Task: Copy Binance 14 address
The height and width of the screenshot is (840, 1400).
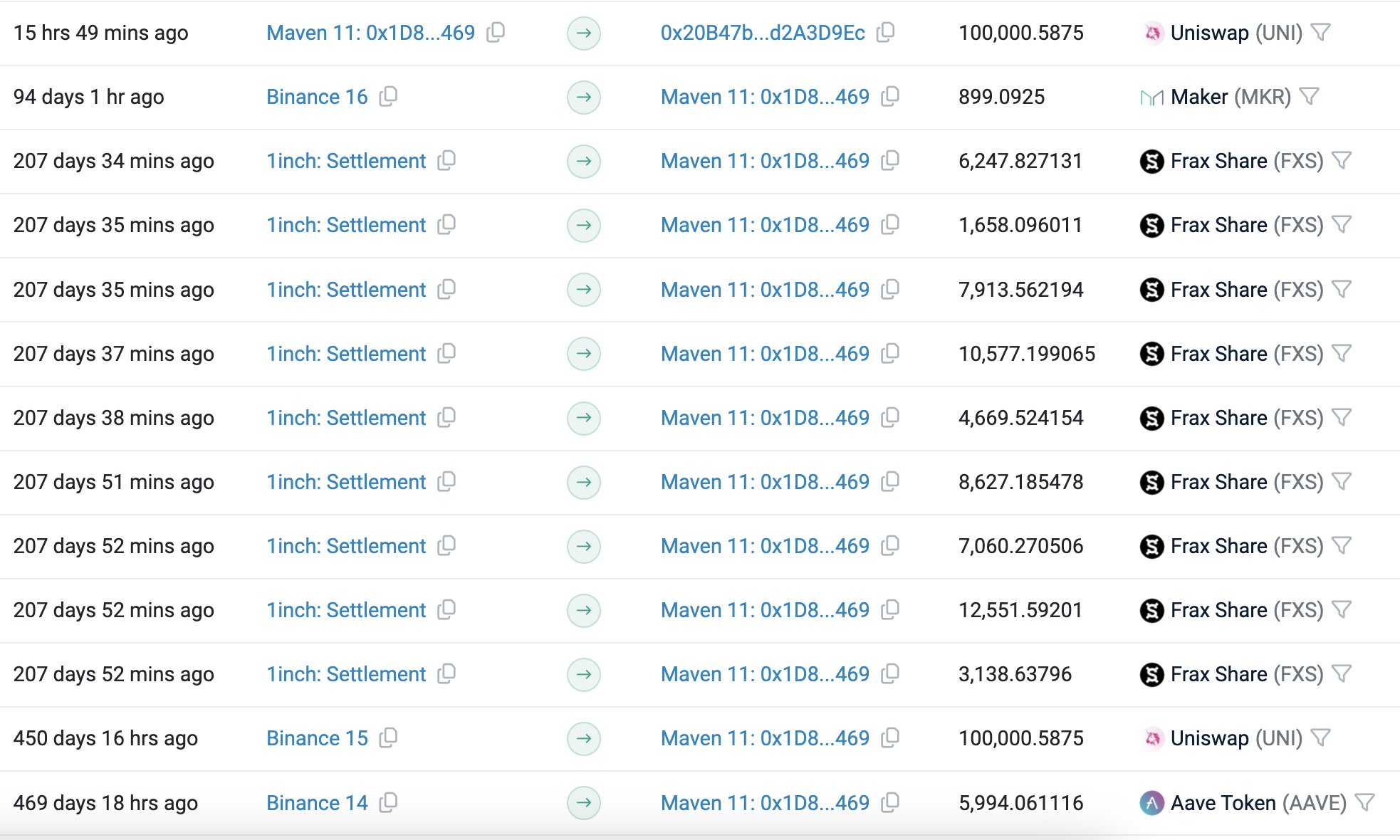Action: click(388, 803)
